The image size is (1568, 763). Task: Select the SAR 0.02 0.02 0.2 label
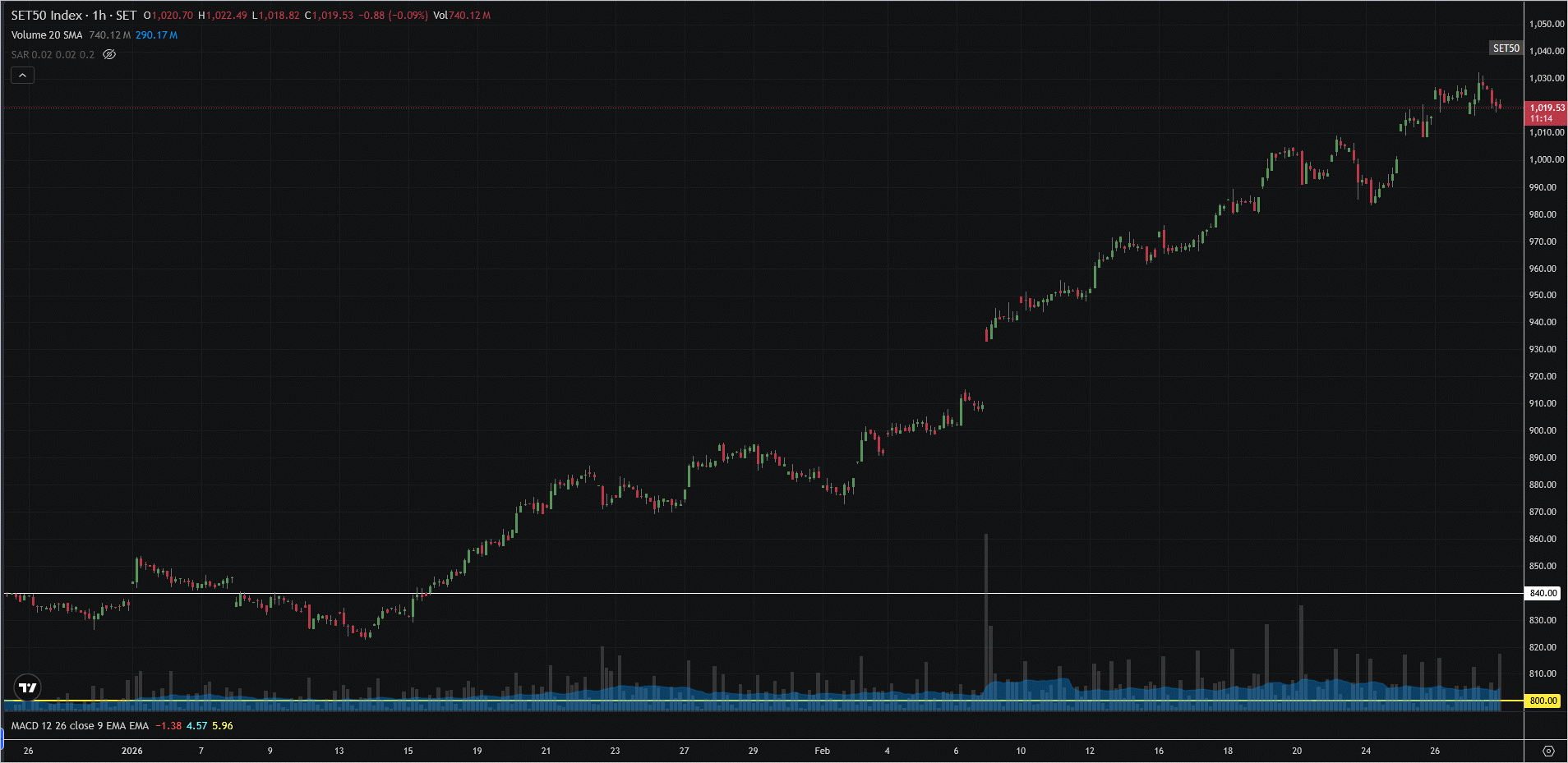coord(53,55)
